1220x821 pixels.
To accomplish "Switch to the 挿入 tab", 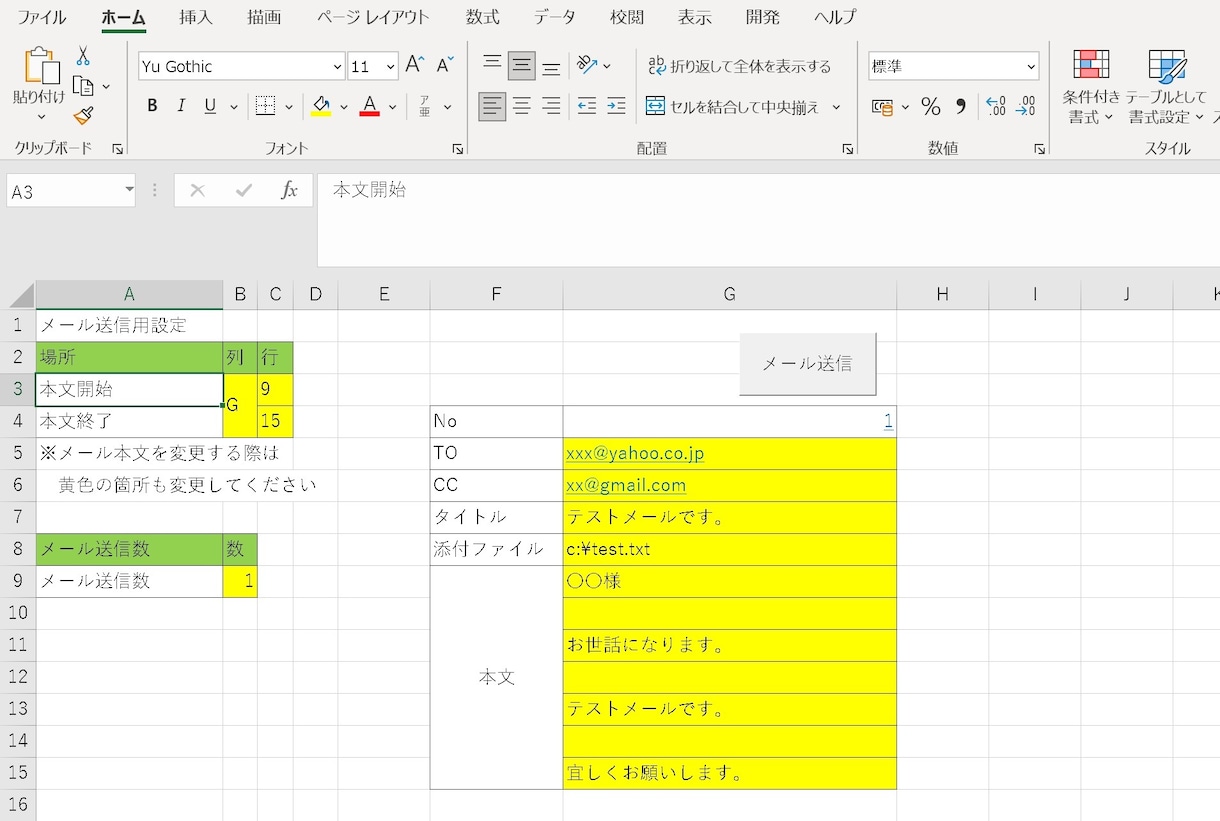I will 196,17.
